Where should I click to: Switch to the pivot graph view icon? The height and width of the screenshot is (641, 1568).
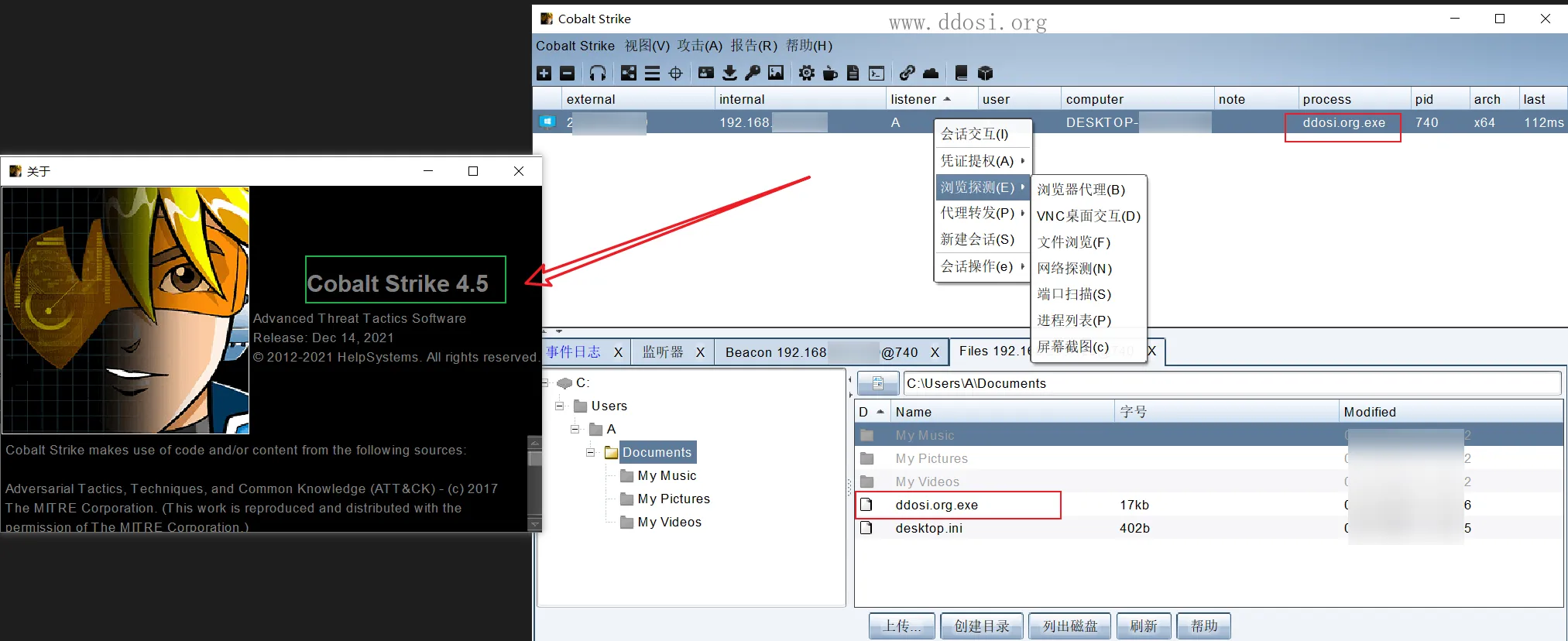pos(629,73)
